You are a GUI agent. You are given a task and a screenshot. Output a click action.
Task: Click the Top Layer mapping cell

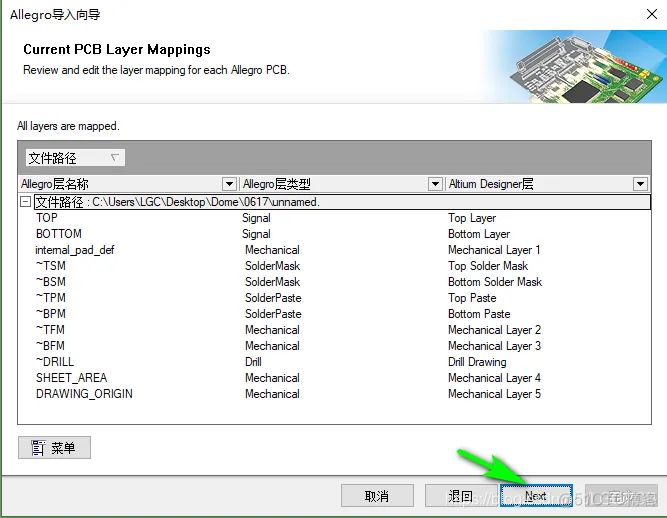472,218
